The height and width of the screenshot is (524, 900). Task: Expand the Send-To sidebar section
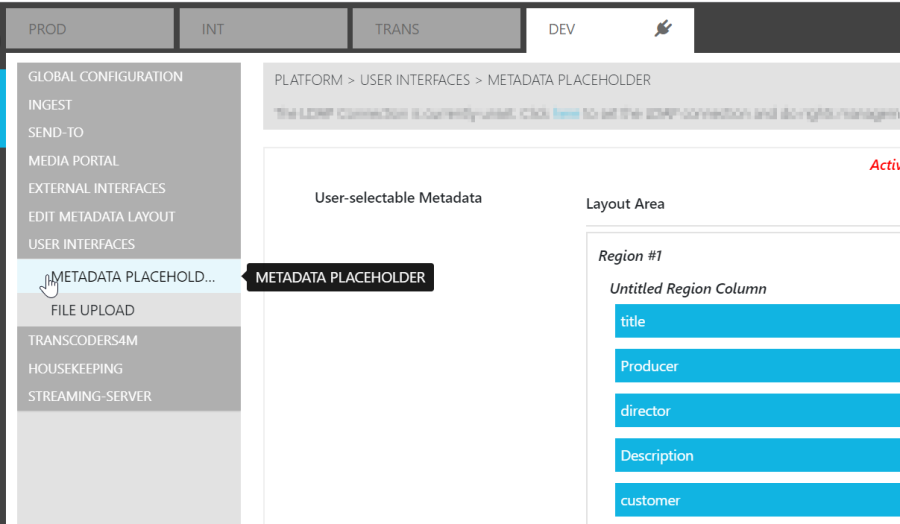(56, 133)
